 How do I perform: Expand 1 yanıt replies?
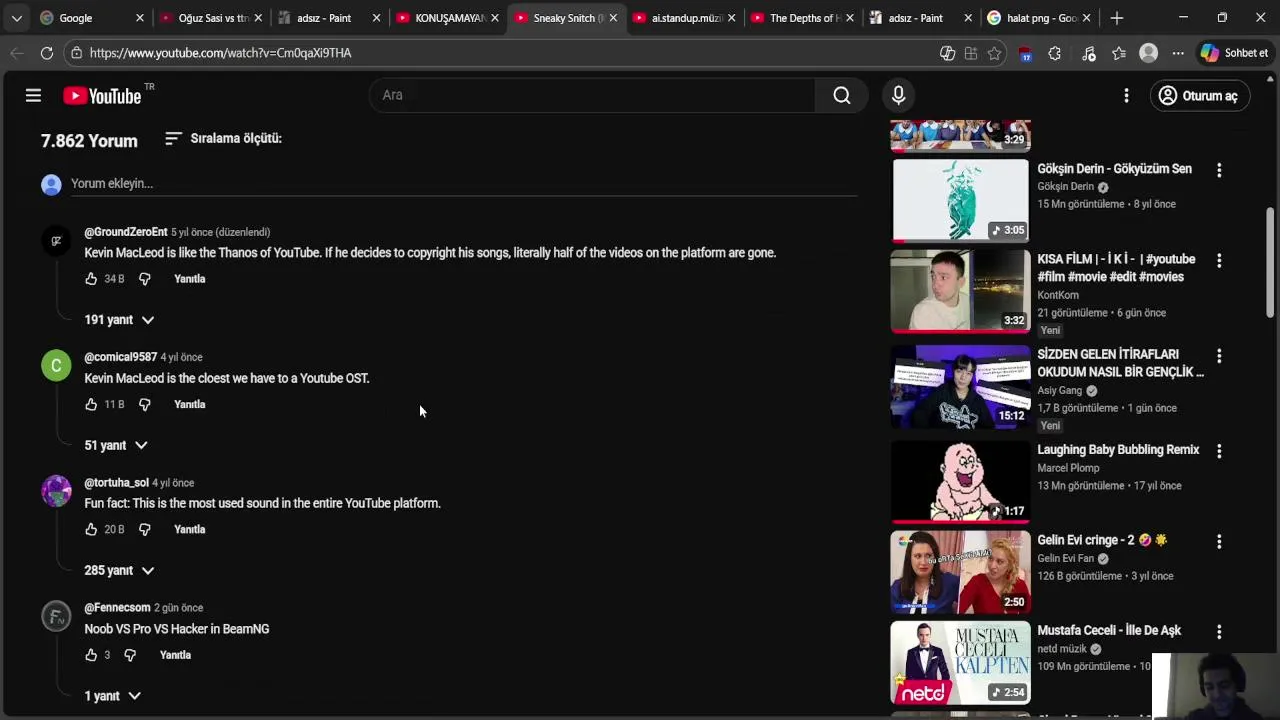112,696
